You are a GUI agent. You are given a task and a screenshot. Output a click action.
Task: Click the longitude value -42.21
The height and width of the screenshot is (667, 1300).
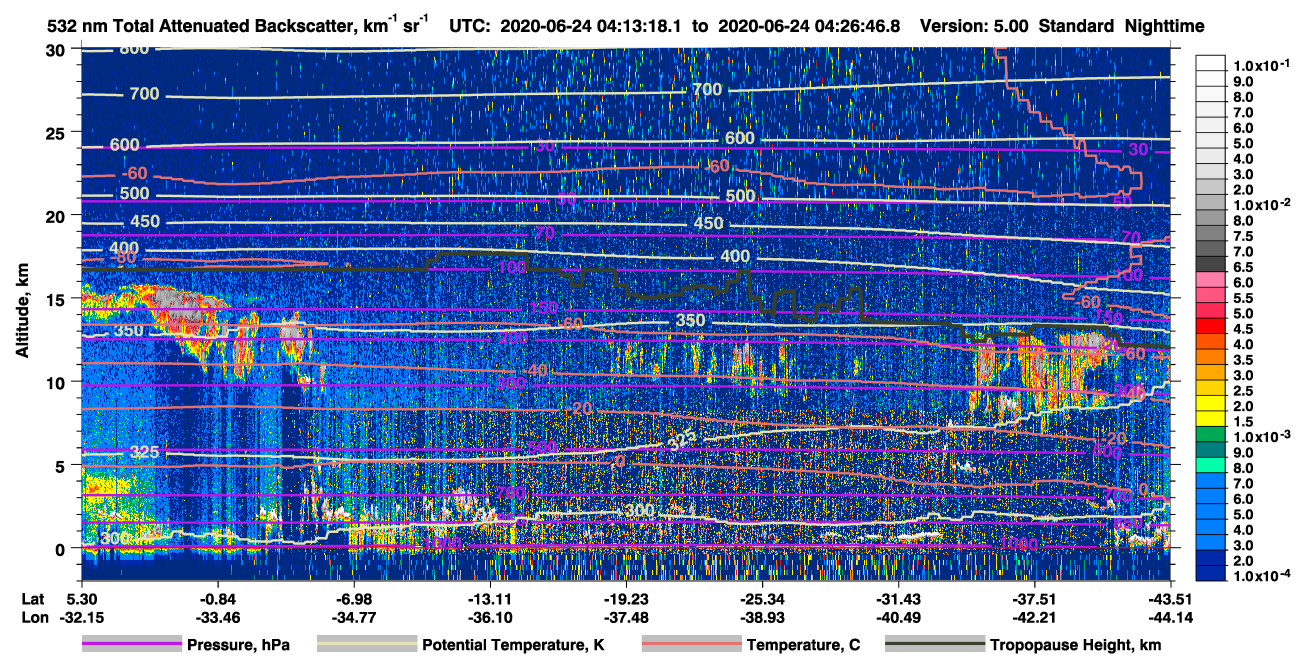[x=1034, y=617]
